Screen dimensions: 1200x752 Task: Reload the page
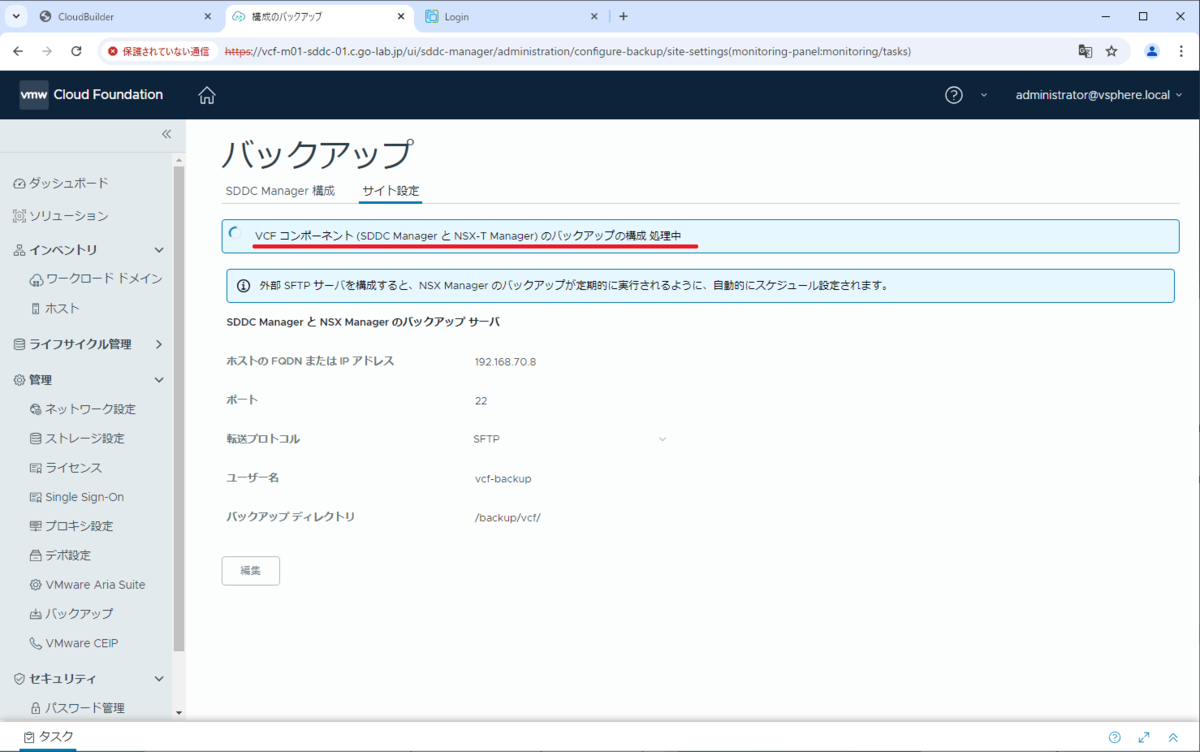[x=76, y=51]
